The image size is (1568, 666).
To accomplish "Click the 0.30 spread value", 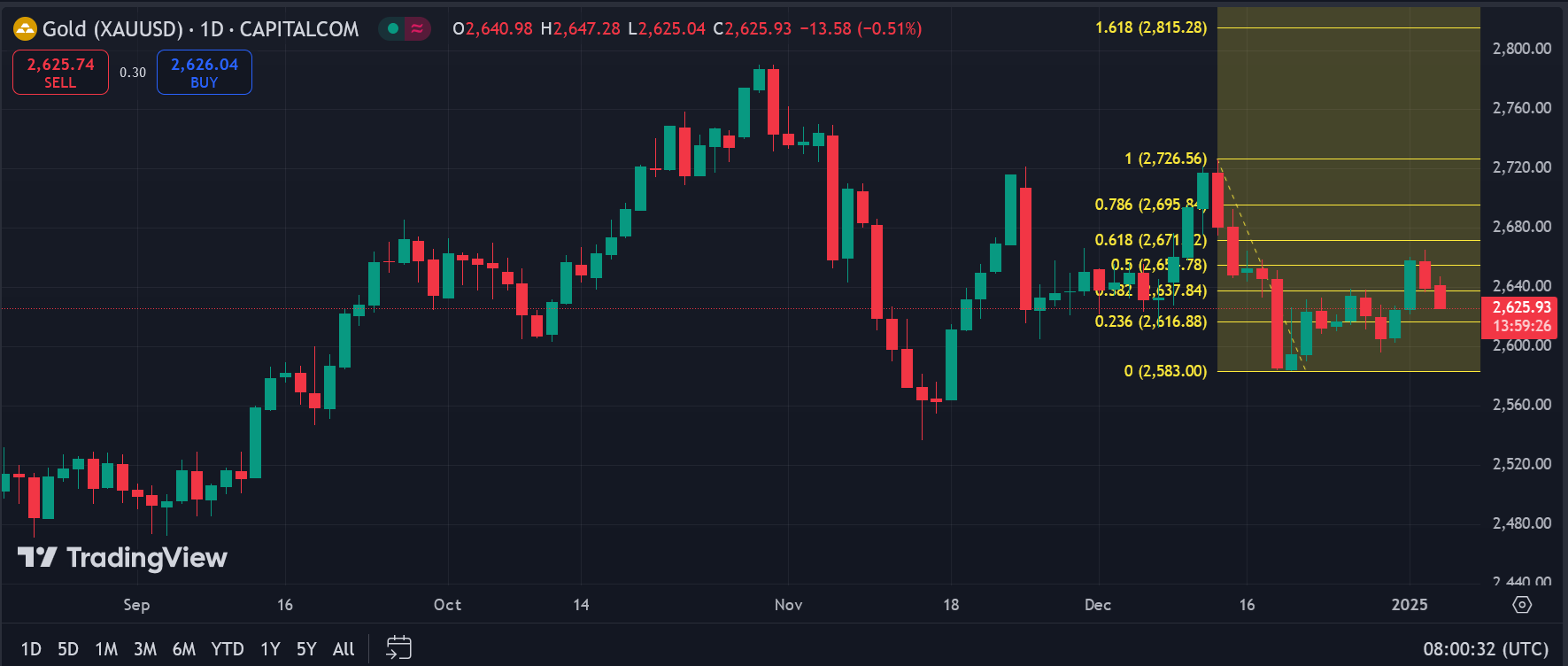I will click(133, 73).
